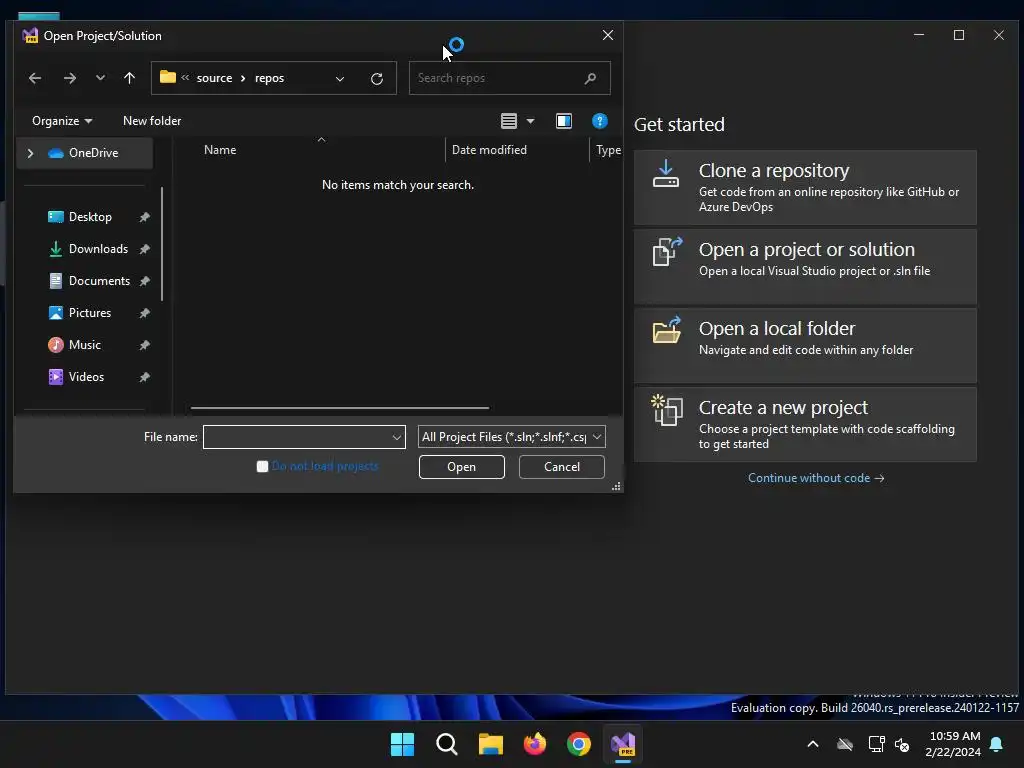The image size is (1024, 768).
Task: Choose Open a local folder card
Action: 805,345
